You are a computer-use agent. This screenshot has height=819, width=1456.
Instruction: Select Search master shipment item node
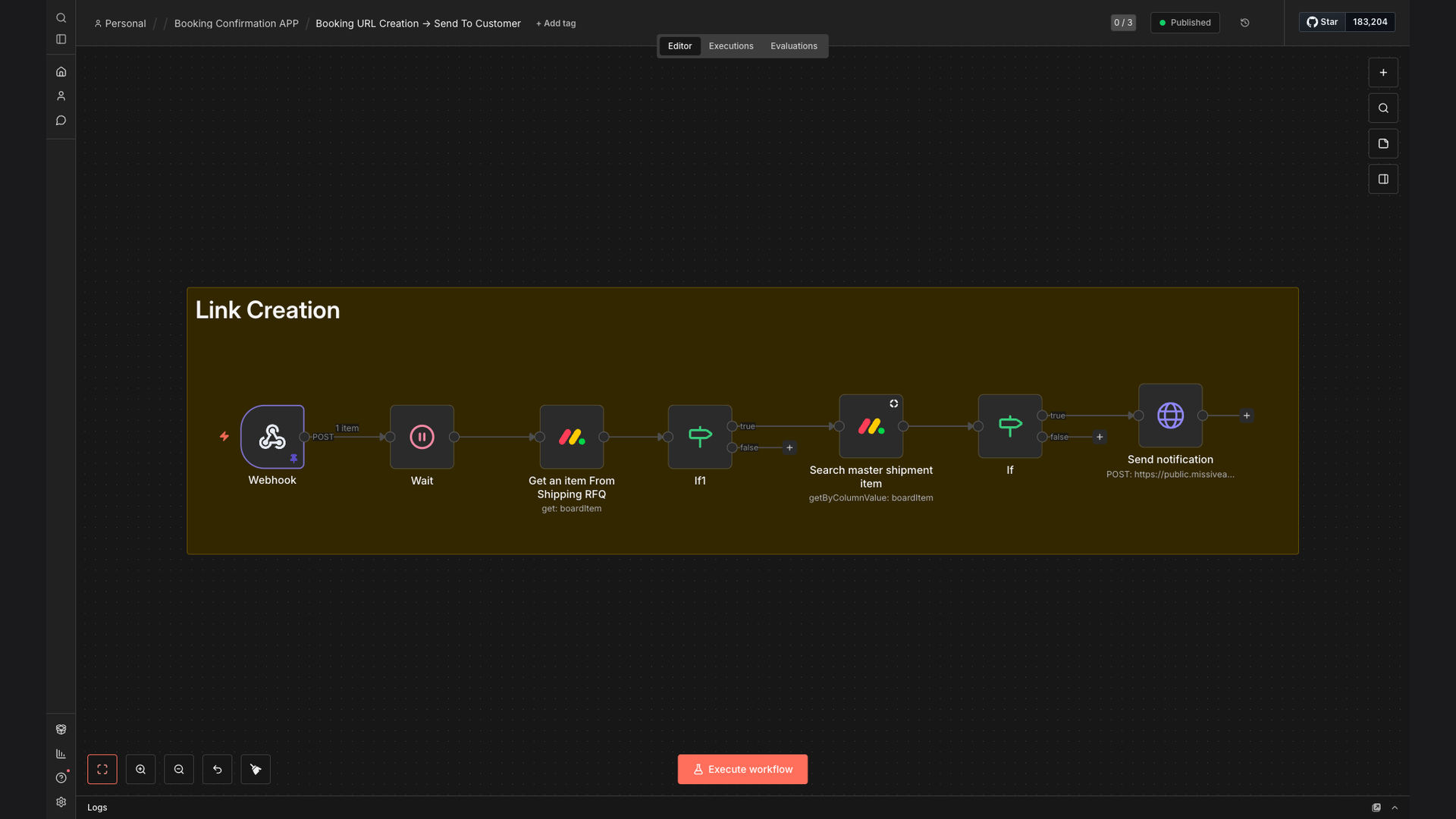coord(871,426)
